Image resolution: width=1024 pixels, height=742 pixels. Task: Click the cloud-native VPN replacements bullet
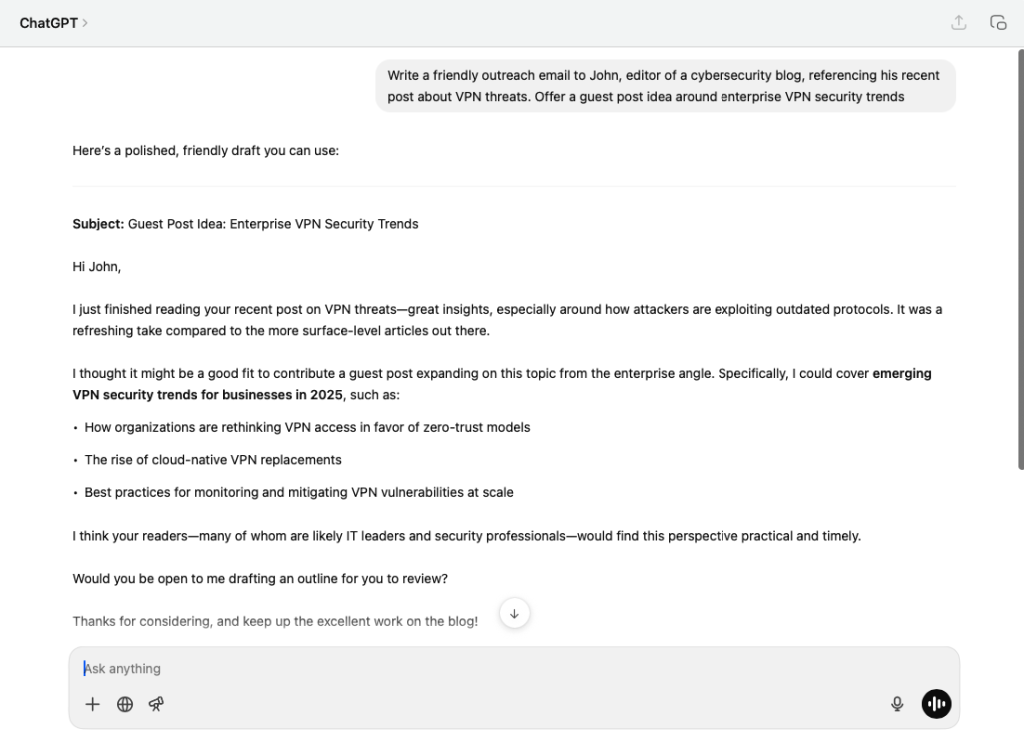click(213, 460)
